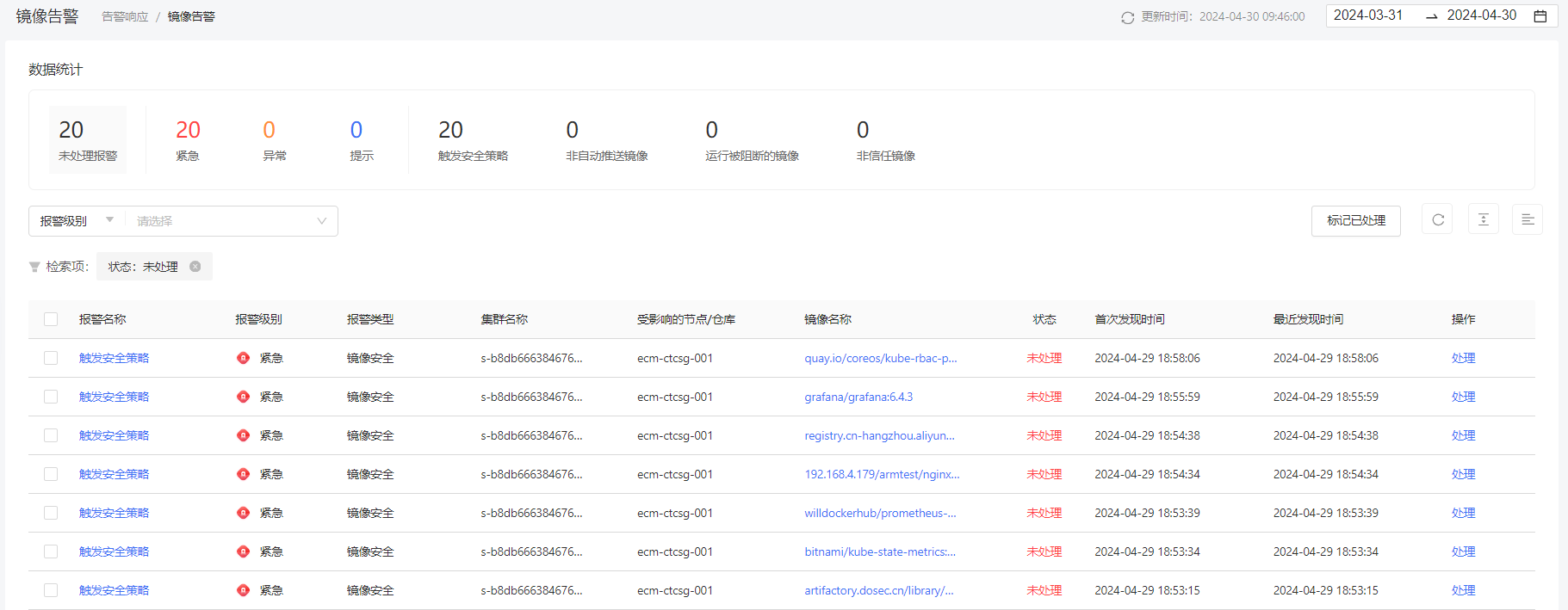
Task: Filter by 异常 alerts count
Action: tap(275, 140)
